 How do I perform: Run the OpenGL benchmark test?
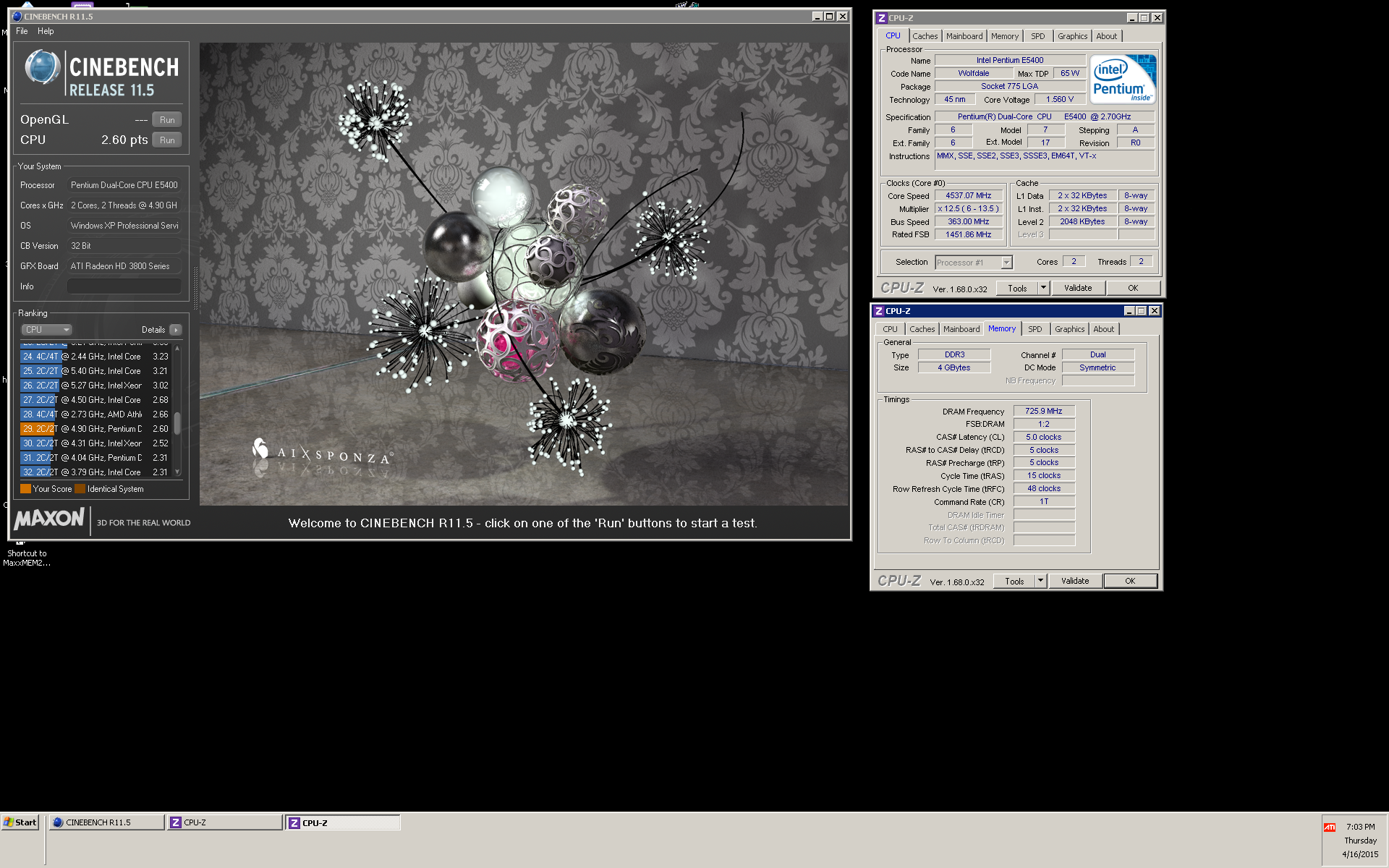pyautogui.click(x=167, y=120)
